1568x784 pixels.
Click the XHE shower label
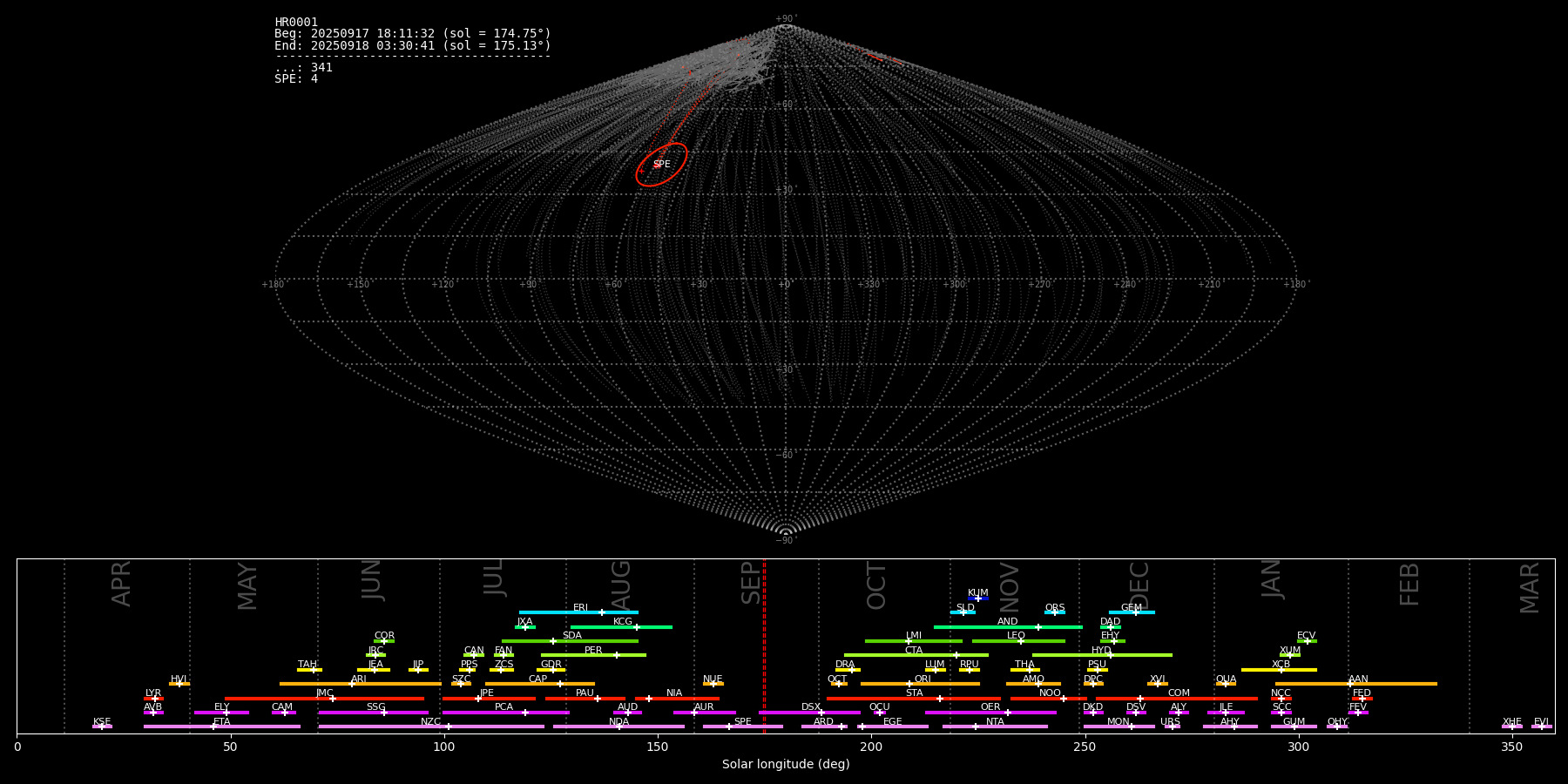pyautogui.click(x=1511, y=721)
